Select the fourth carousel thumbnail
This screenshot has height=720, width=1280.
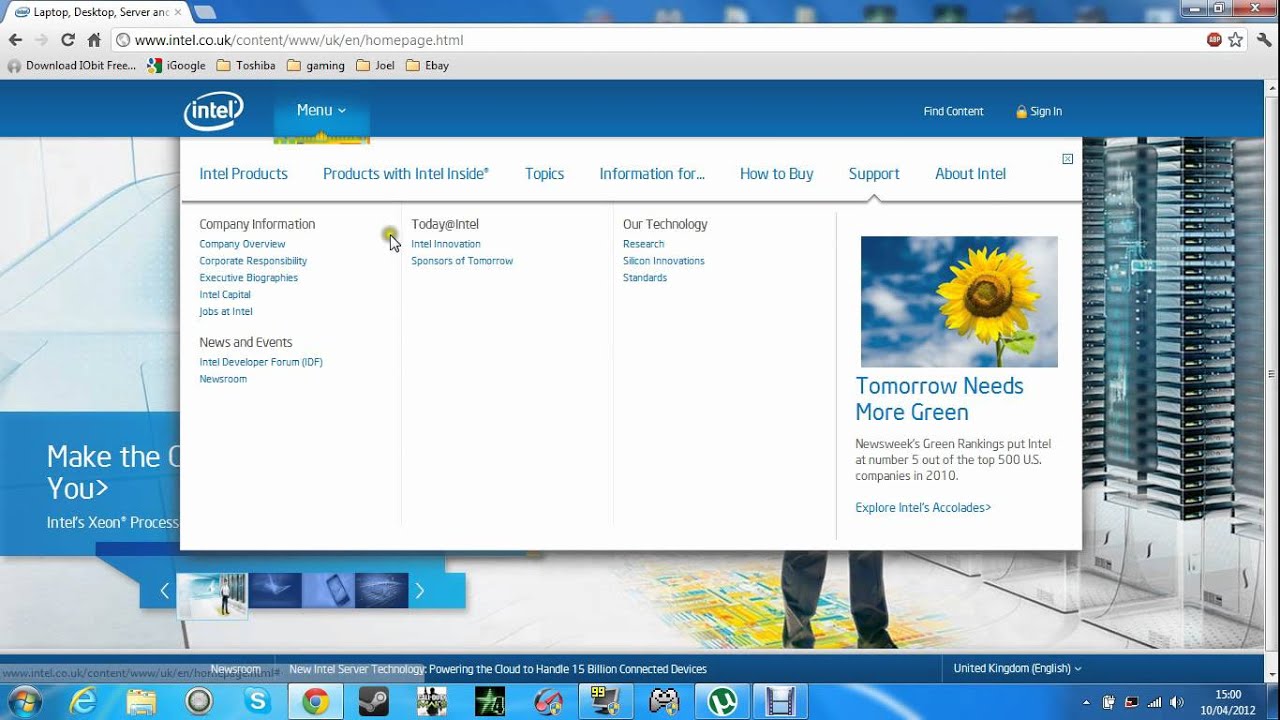pos(381,591)
